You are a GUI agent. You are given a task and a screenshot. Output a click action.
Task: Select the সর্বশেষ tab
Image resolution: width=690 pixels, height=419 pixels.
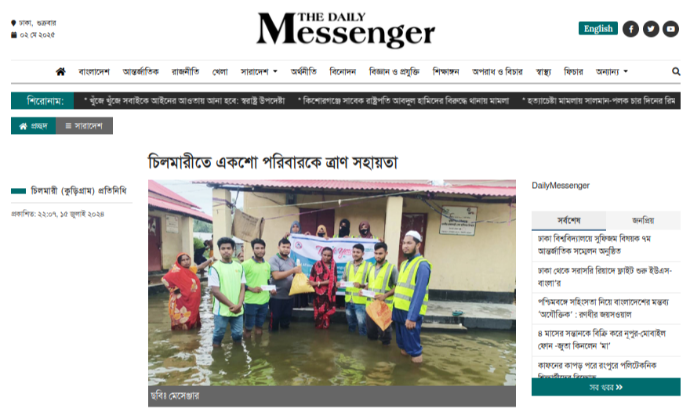tap(569, 220)
